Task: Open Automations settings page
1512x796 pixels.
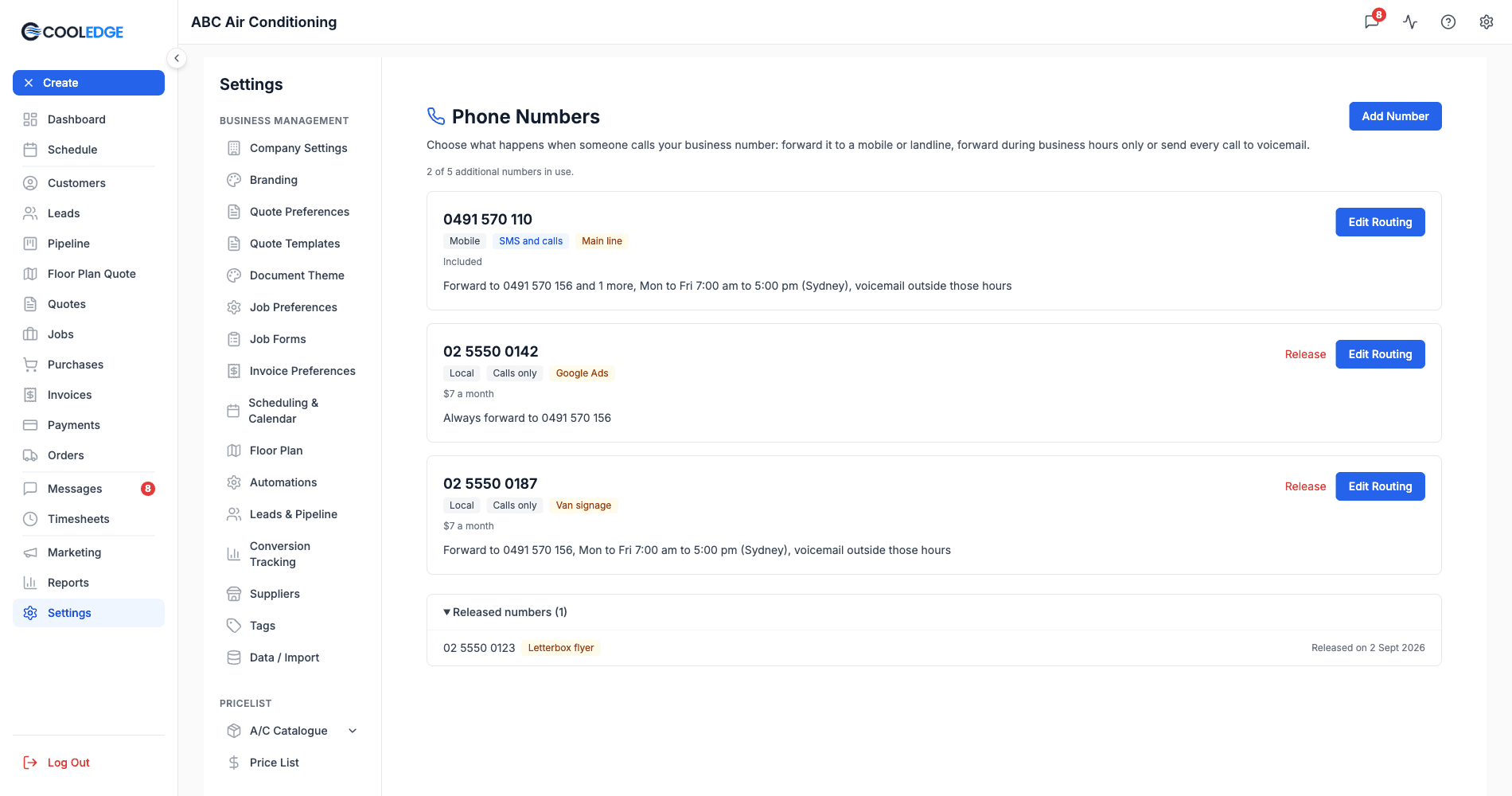Action: [292, 482]
